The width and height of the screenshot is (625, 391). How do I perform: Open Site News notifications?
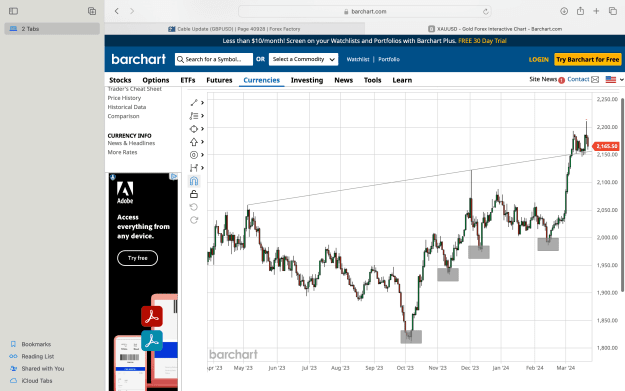pos(546,79)
